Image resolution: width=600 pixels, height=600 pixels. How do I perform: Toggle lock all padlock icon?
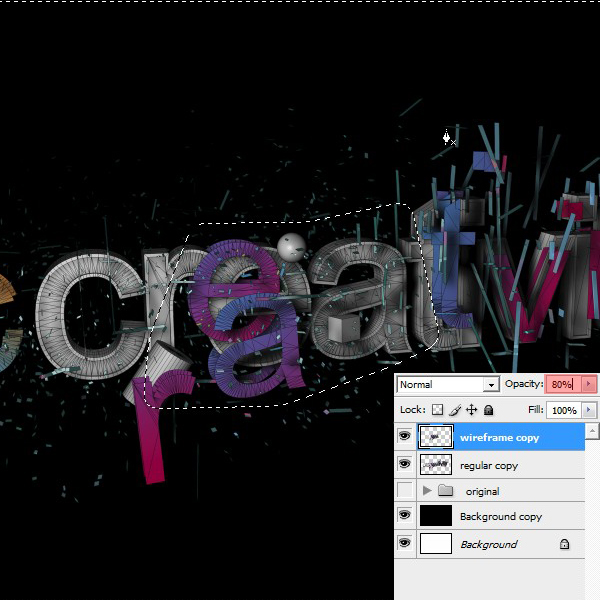[x=488, y=410]
